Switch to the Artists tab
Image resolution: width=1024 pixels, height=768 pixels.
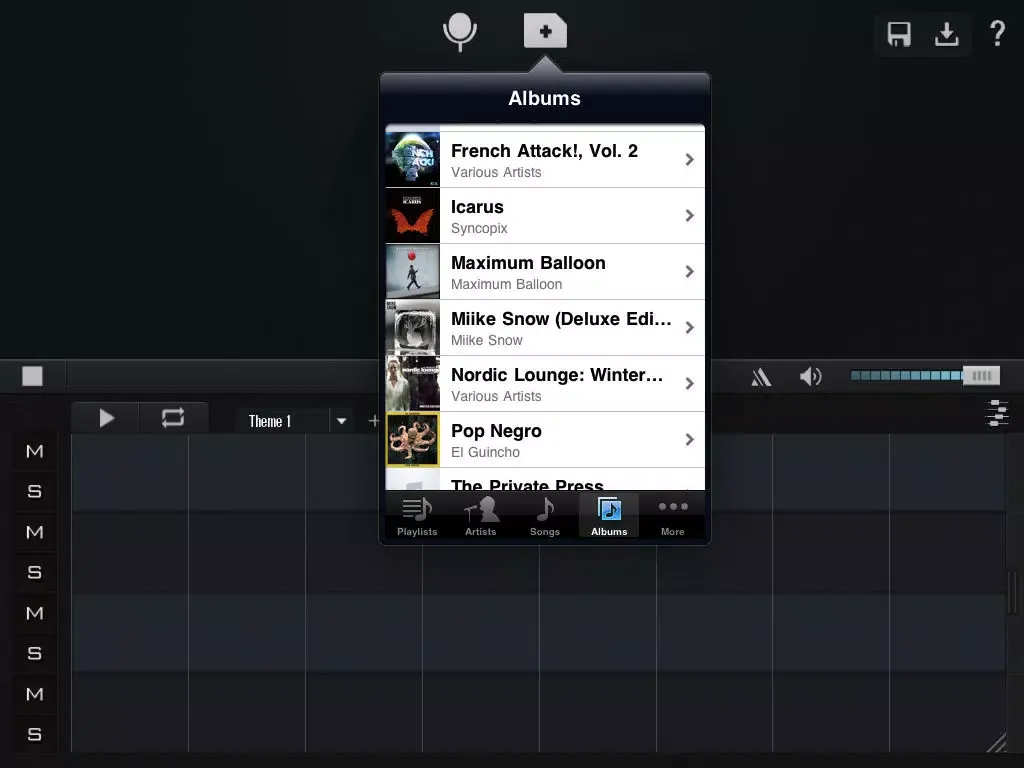click(x=481, y=516)
